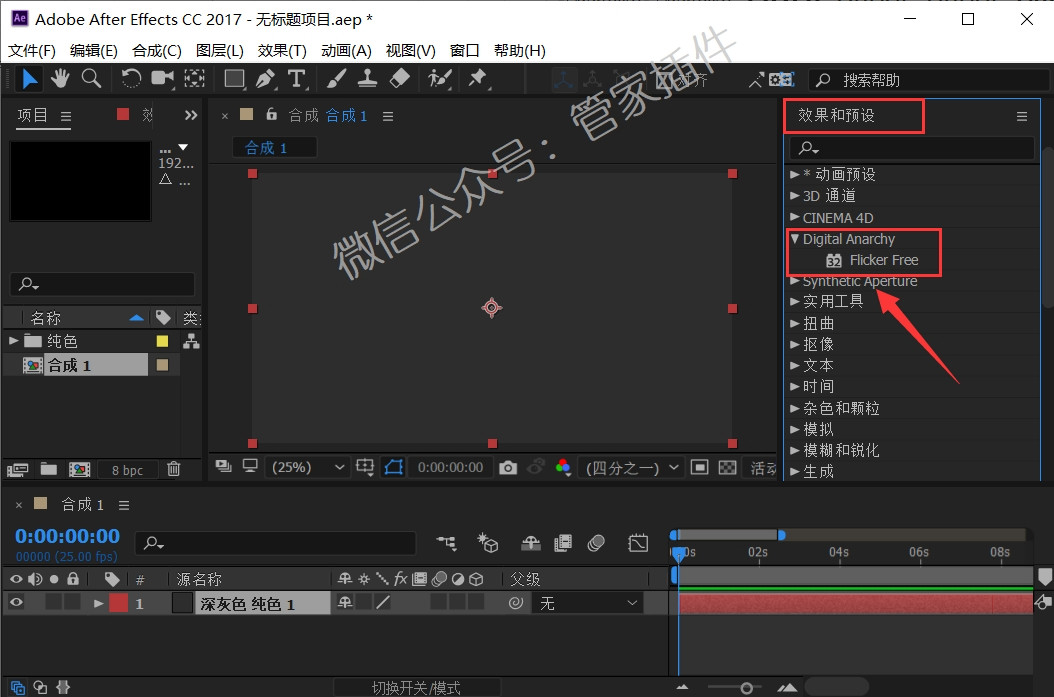Click the red label swatch of layer 1
This screenshot has width=1054, height=697.
118,603
